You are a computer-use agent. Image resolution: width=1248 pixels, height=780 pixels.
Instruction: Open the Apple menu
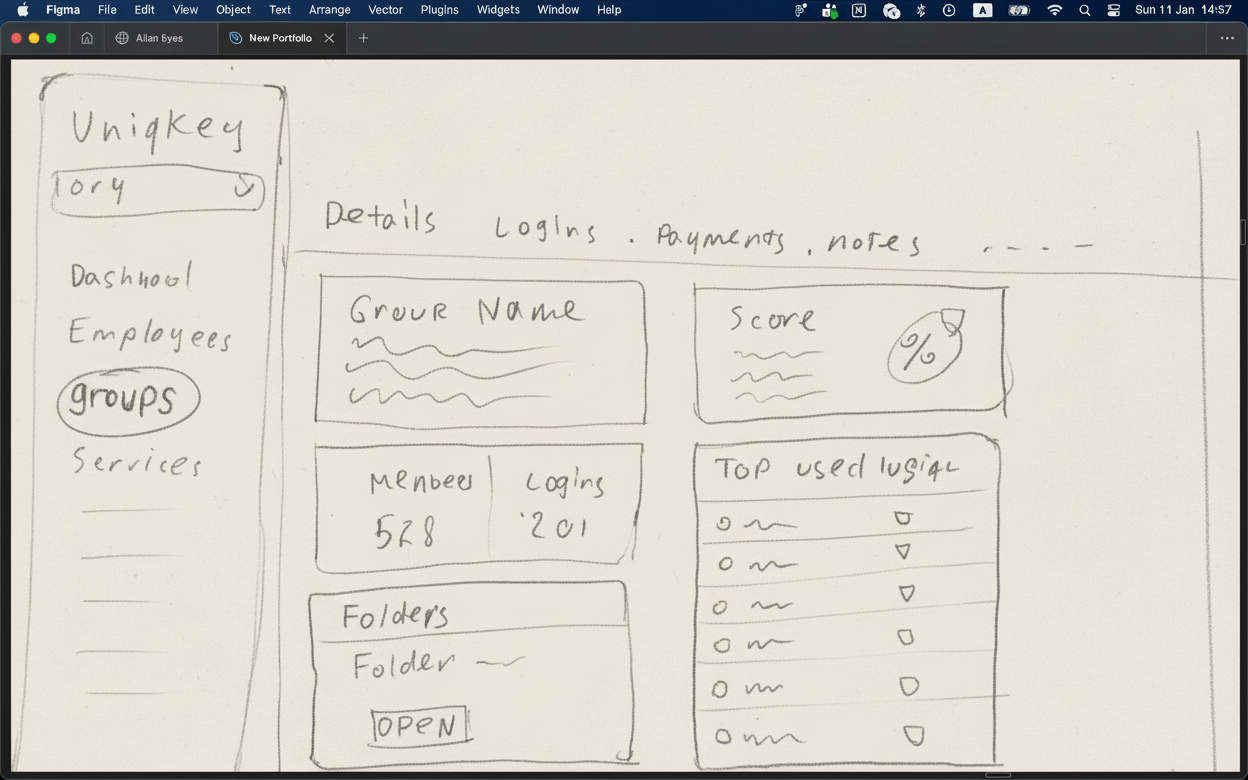click(23, 10)
